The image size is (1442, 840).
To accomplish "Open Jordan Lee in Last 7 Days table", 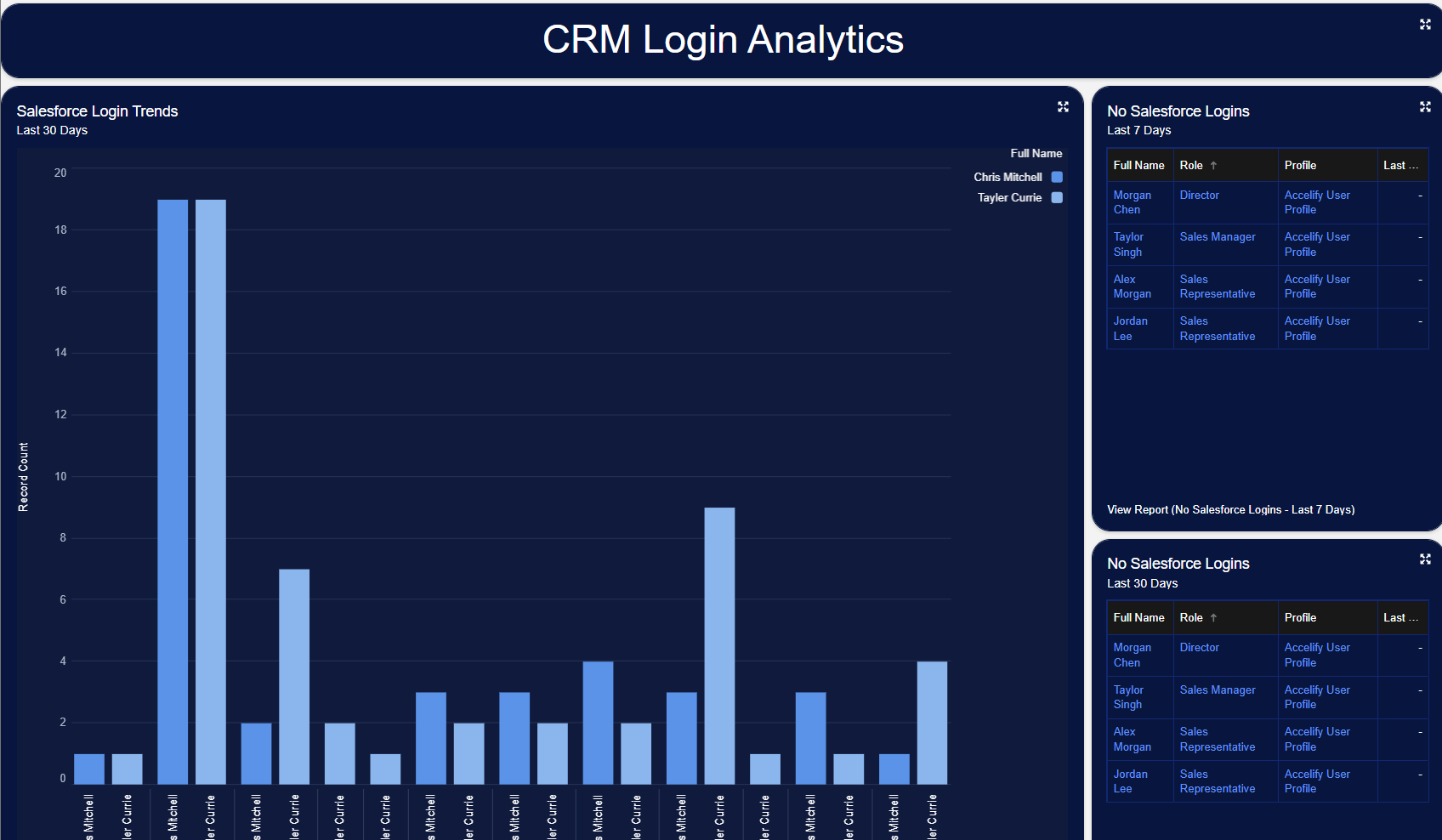I will pos(1130,328).
